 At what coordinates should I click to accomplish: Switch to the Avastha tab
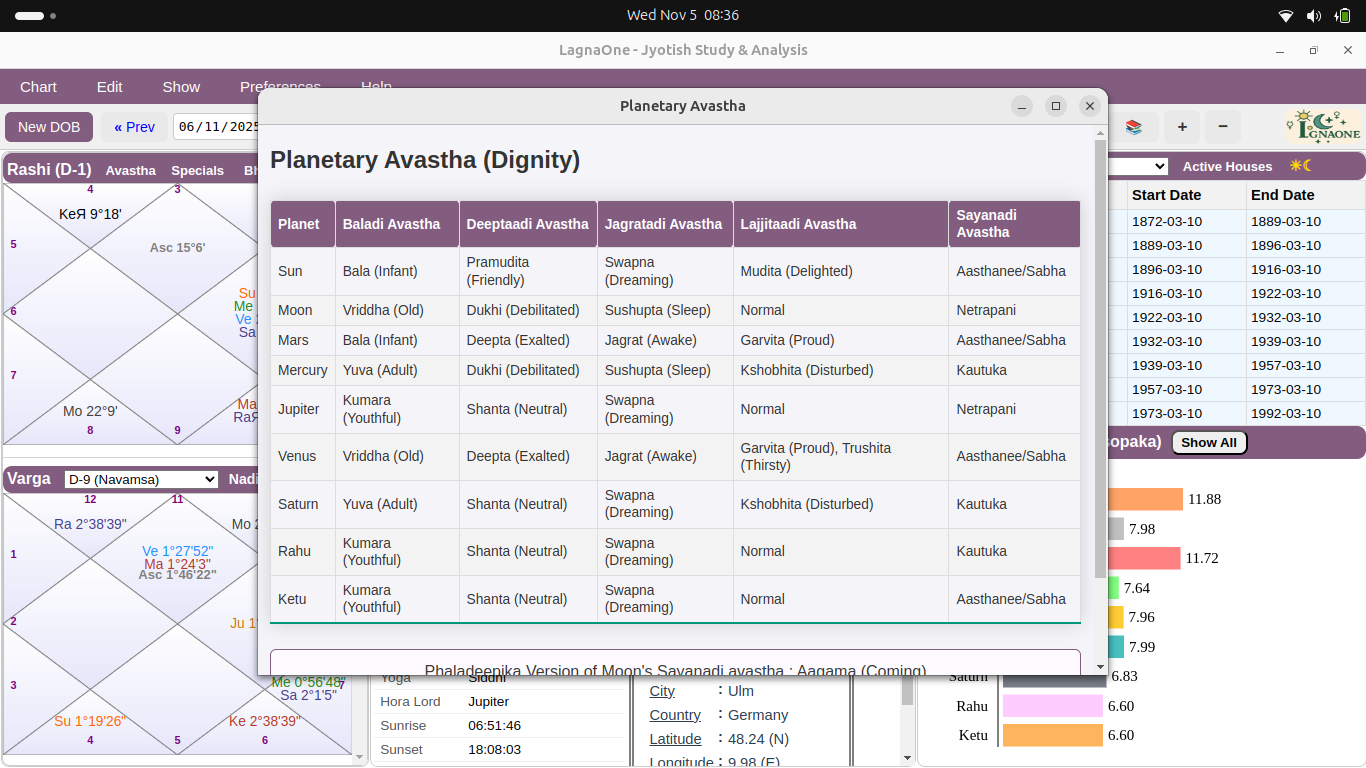[131, 171]
